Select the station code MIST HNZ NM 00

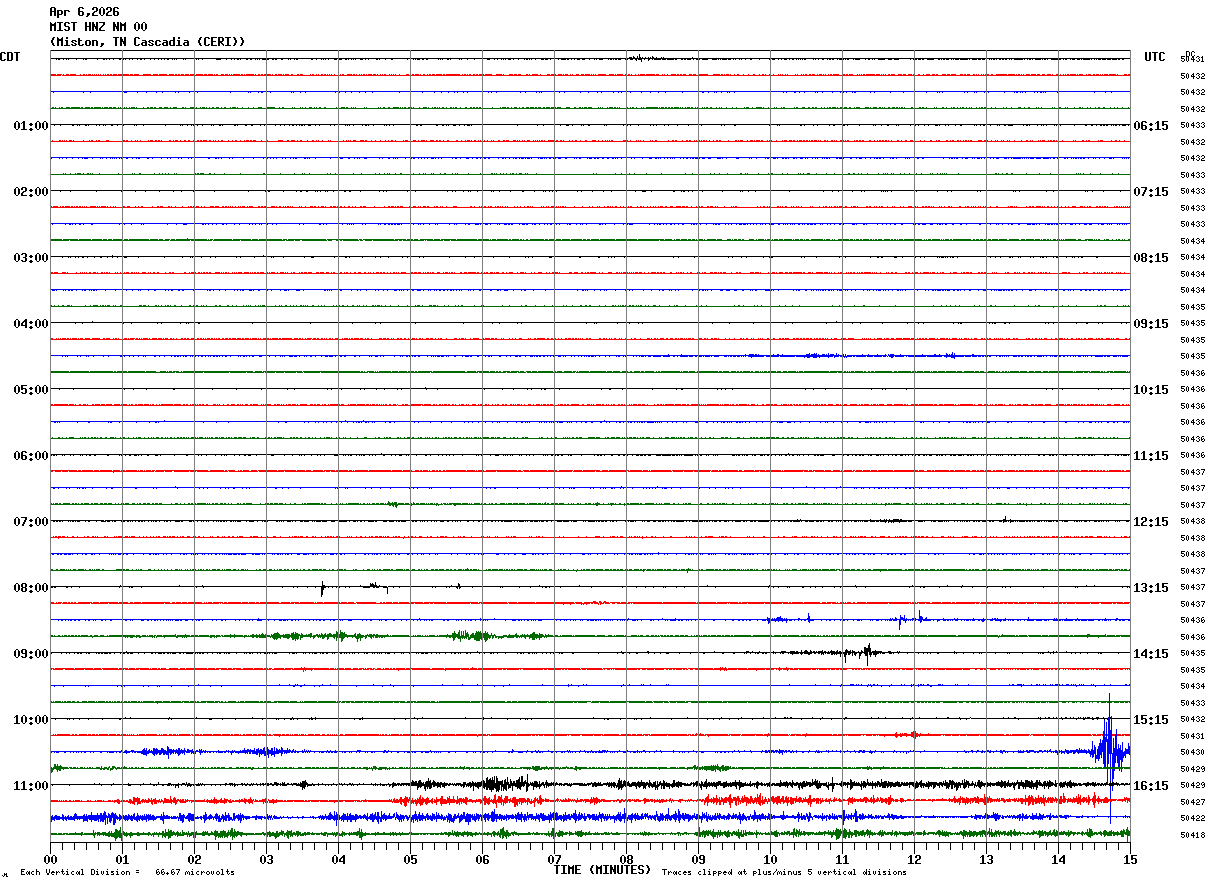[98, 27]
